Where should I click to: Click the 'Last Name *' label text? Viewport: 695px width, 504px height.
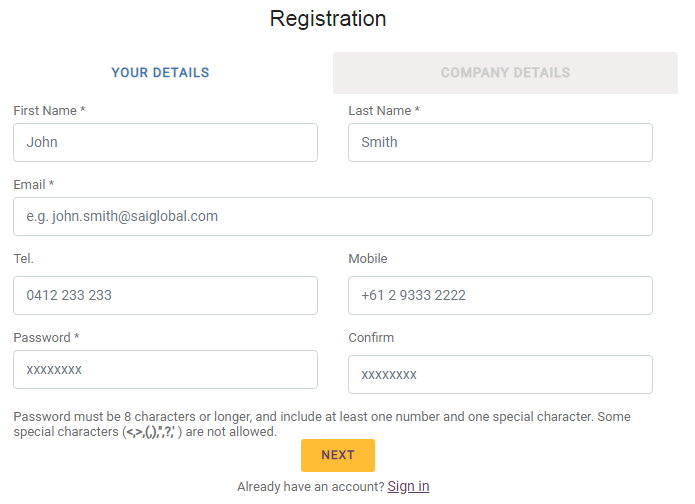click(x=384, y=111)
